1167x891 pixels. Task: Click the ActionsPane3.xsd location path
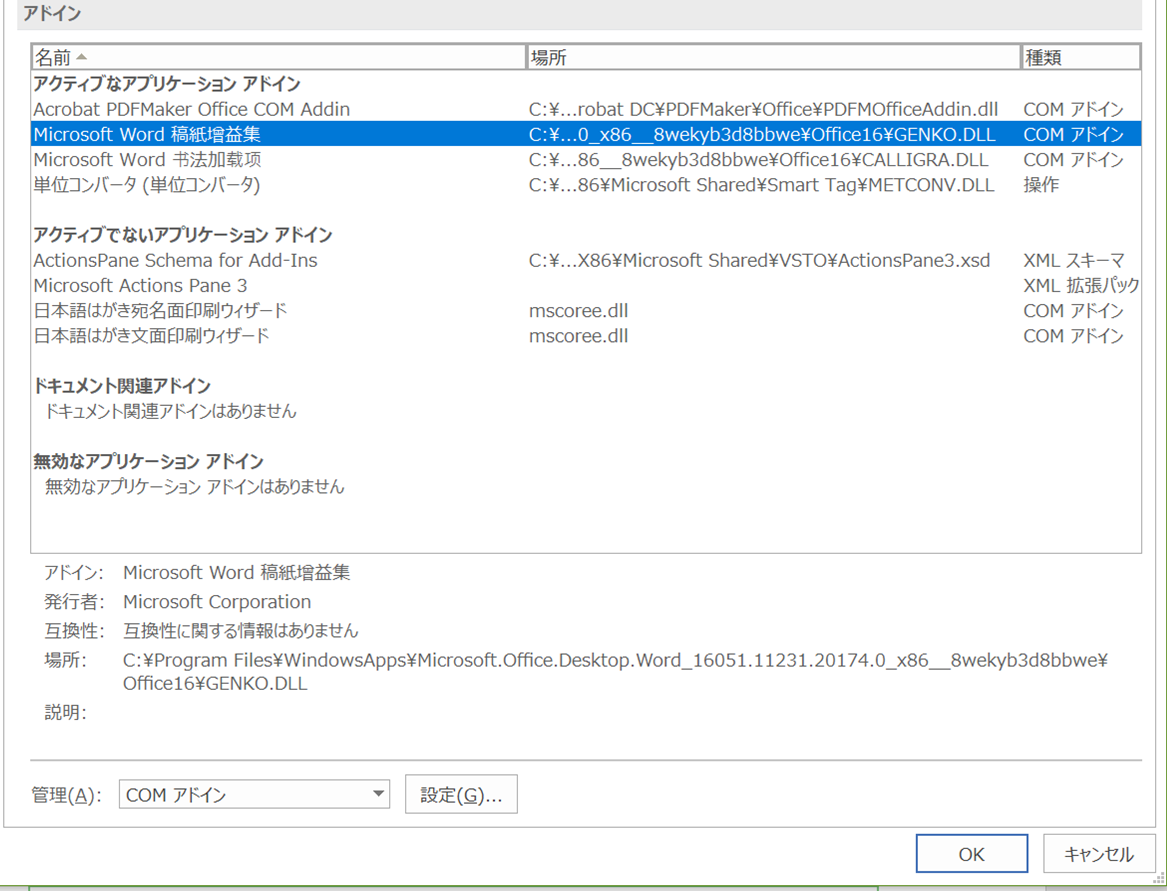[x=759, y=261]
